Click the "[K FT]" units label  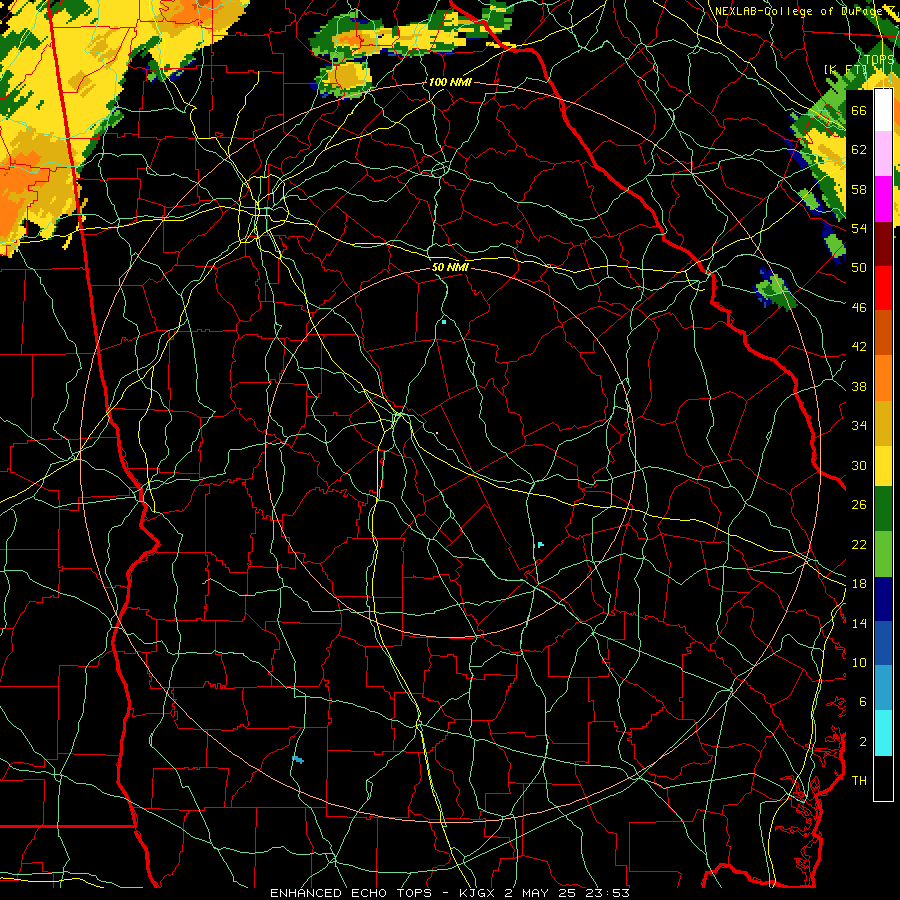[x=845, y=69]
